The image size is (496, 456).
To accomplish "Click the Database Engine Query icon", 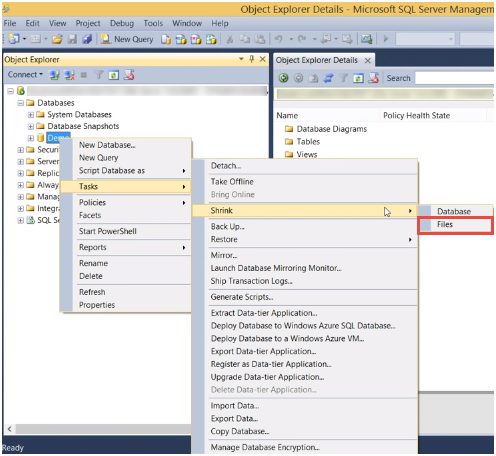I will pos(166,39).
